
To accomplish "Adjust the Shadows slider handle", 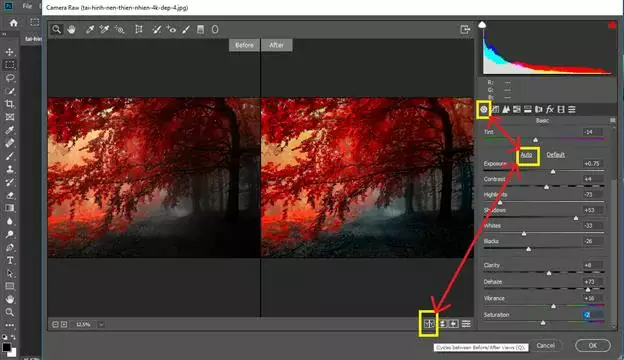I will point(576,218).
